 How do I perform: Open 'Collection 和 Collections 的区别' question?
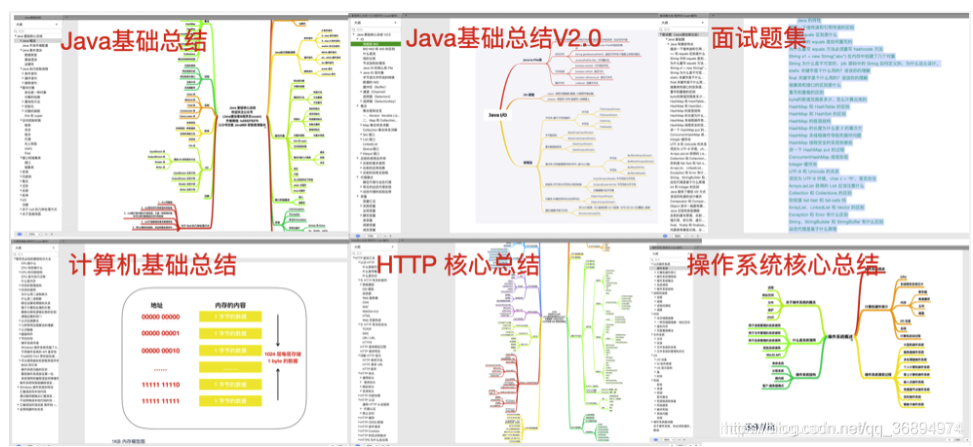click(820, 192)
